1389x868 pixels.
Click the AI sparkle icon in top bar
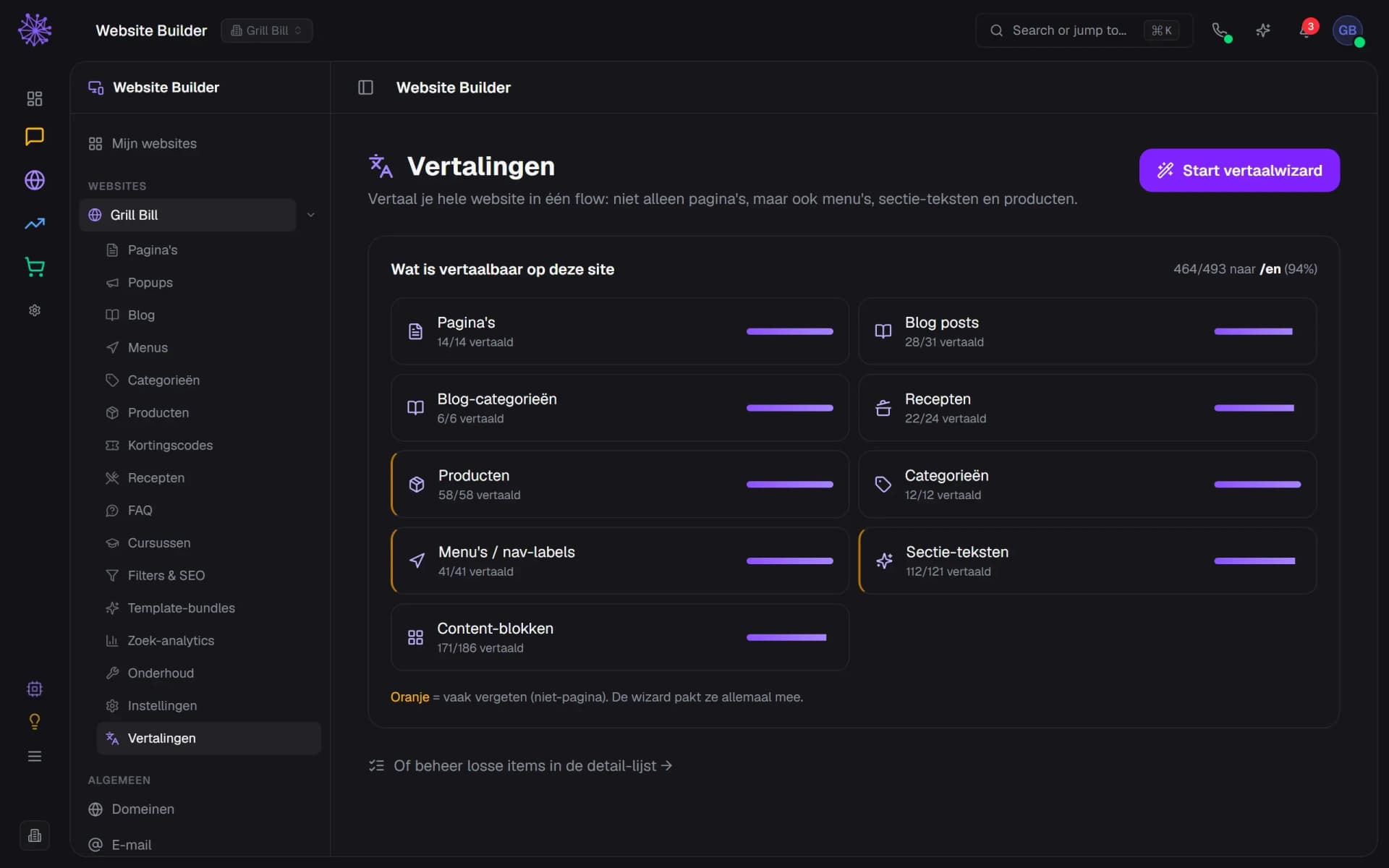point(1263,30)
